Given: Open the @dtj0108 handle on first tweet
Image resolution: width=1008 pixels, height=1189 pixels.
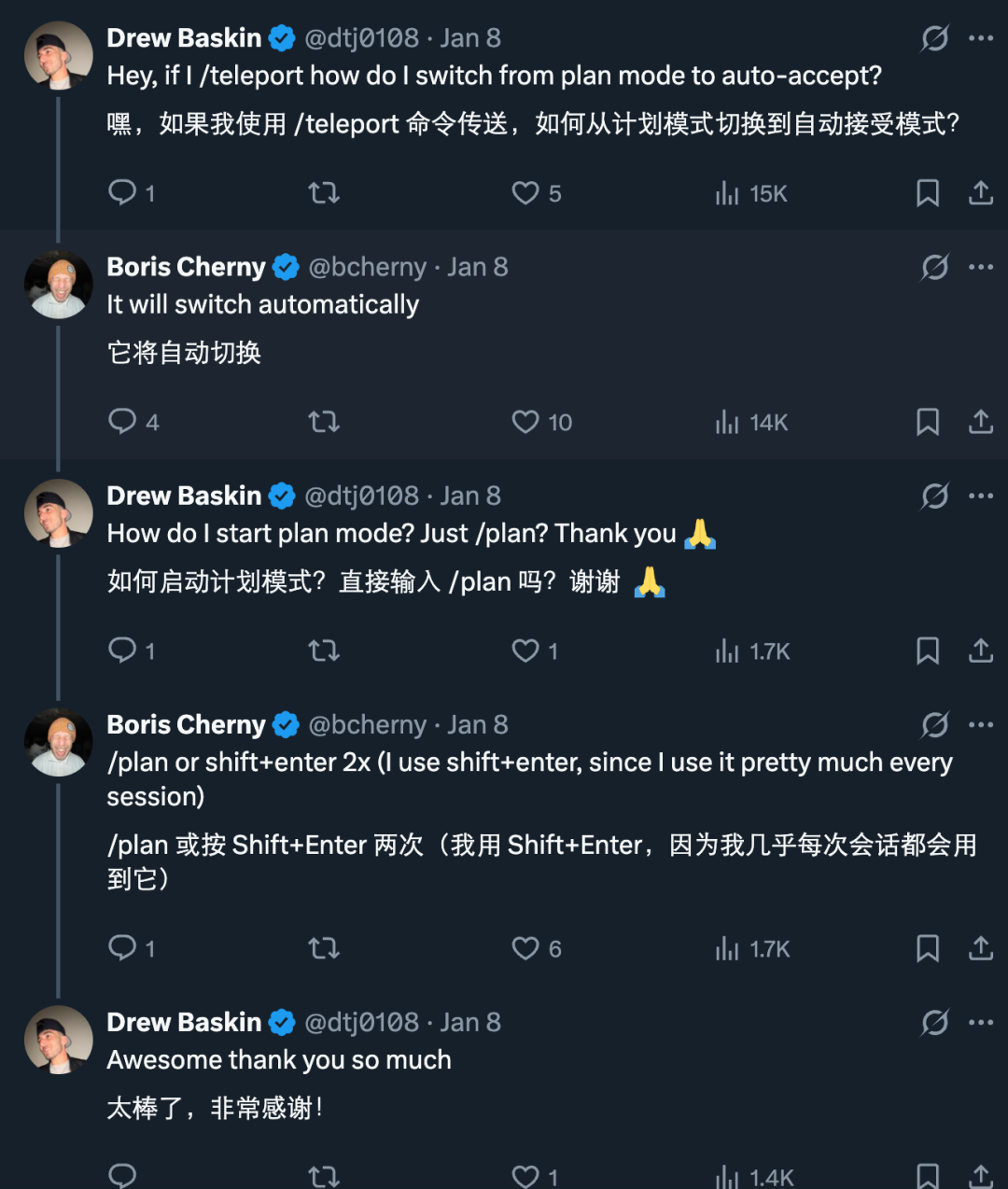Looking at the screenshot, I should [x=361, y=38].
